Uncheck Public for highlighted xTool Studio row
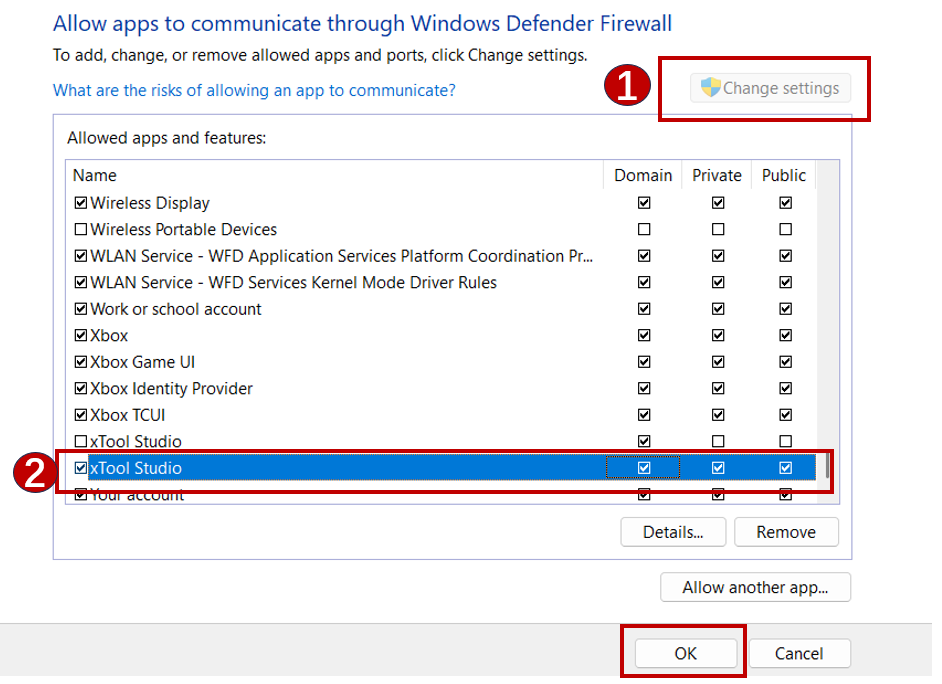This screenshot has width=942, height=684. click(x=785, y=468)
